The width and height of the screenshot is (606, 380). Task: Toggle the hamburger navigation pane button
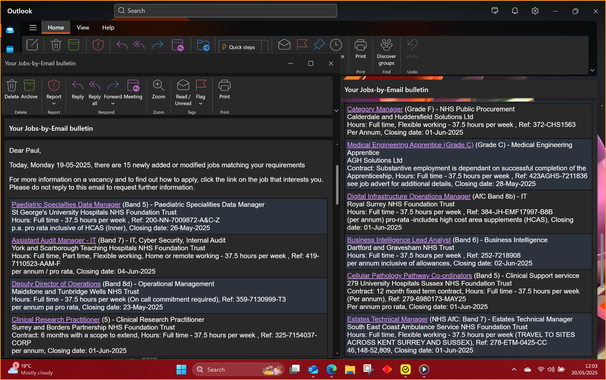[x=33, y=27]
